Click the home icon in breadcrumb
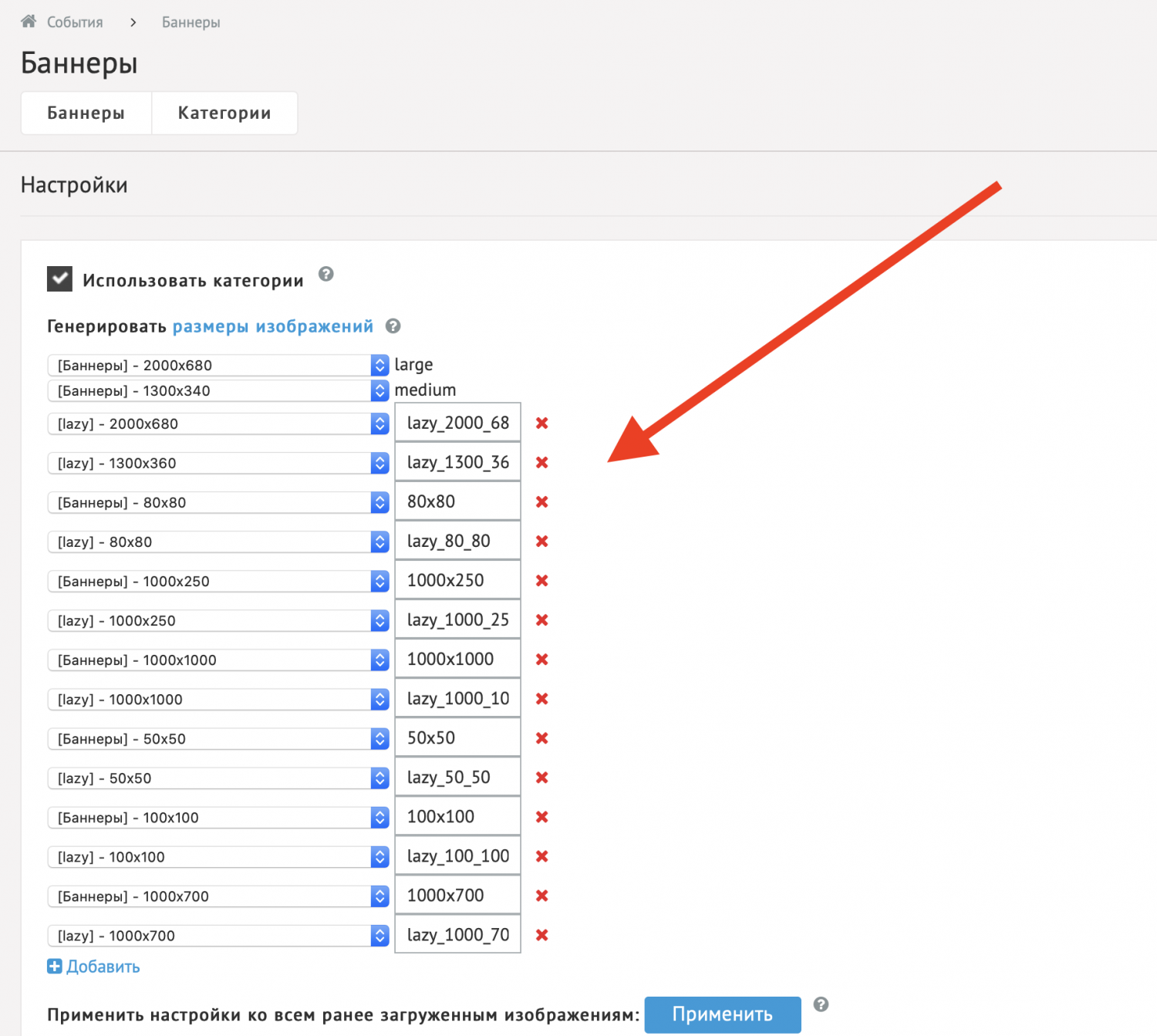 point(29,22)
